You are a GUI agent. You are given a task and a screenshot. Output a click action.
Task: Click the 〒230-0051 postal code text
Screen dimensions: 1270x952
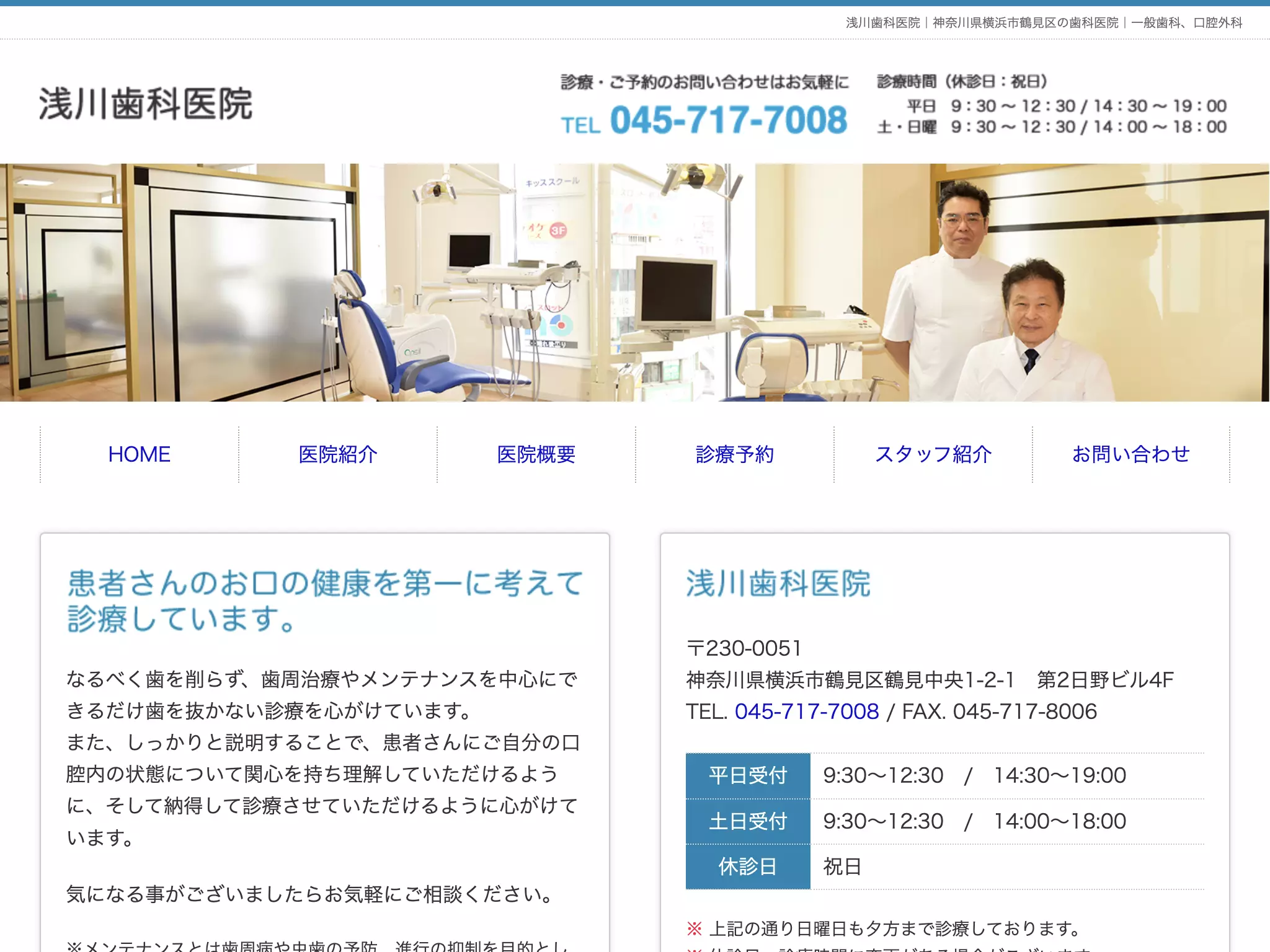click(x=744, y=648)
